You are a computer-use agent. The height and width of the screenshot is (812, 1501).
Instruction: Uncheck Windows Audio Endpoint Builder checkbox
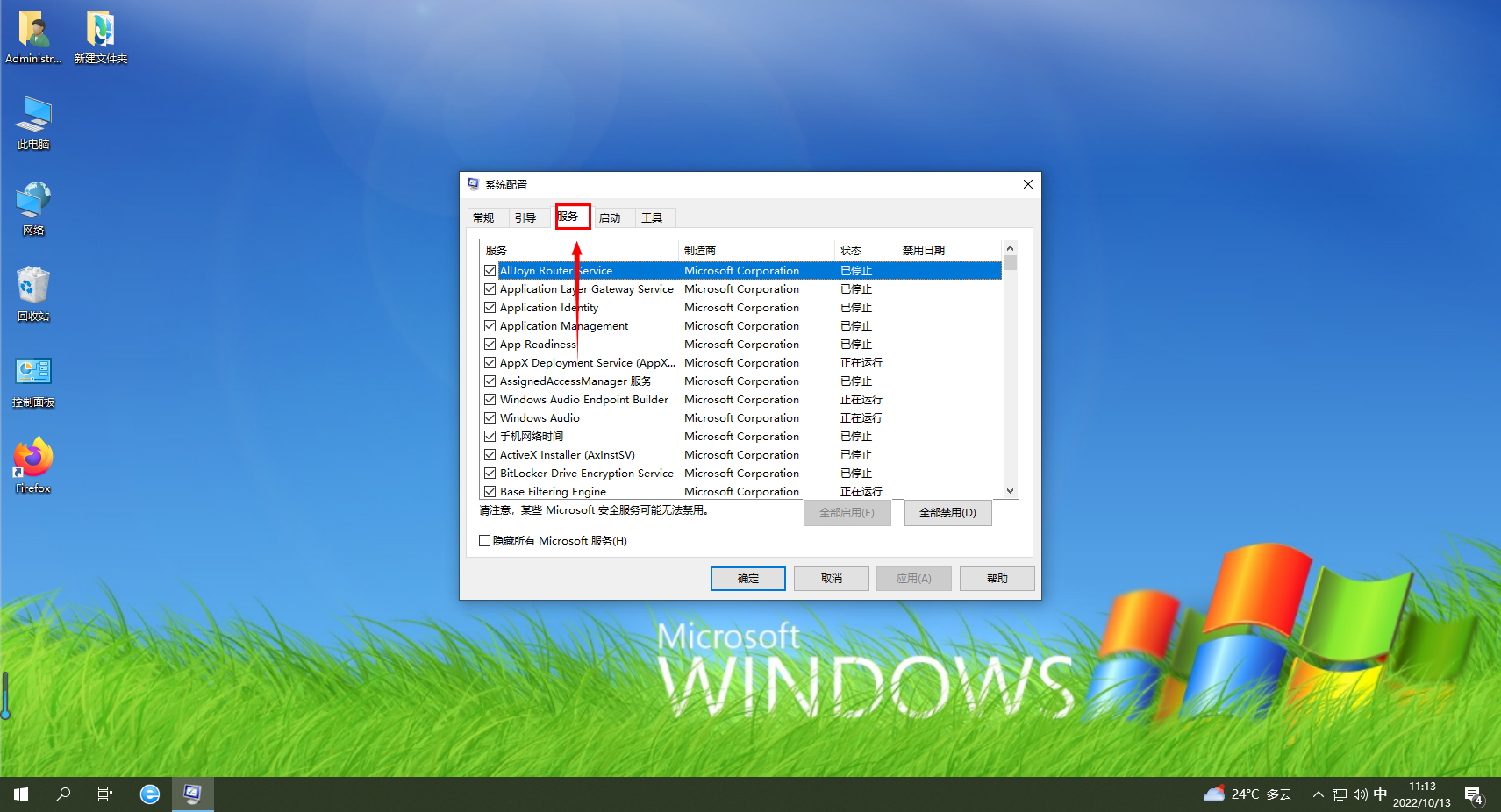point(490,400)
